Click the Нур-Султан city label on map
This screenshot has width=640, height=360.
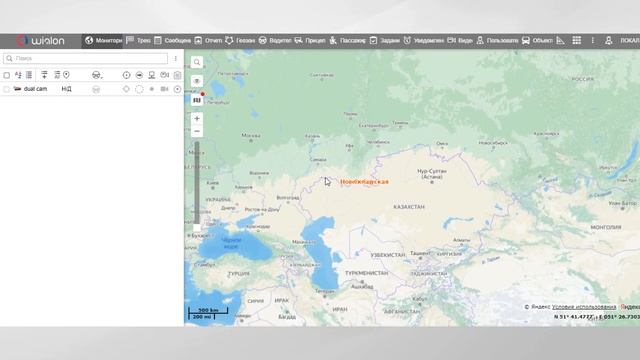pyautogui.click(x=432, y=174)
